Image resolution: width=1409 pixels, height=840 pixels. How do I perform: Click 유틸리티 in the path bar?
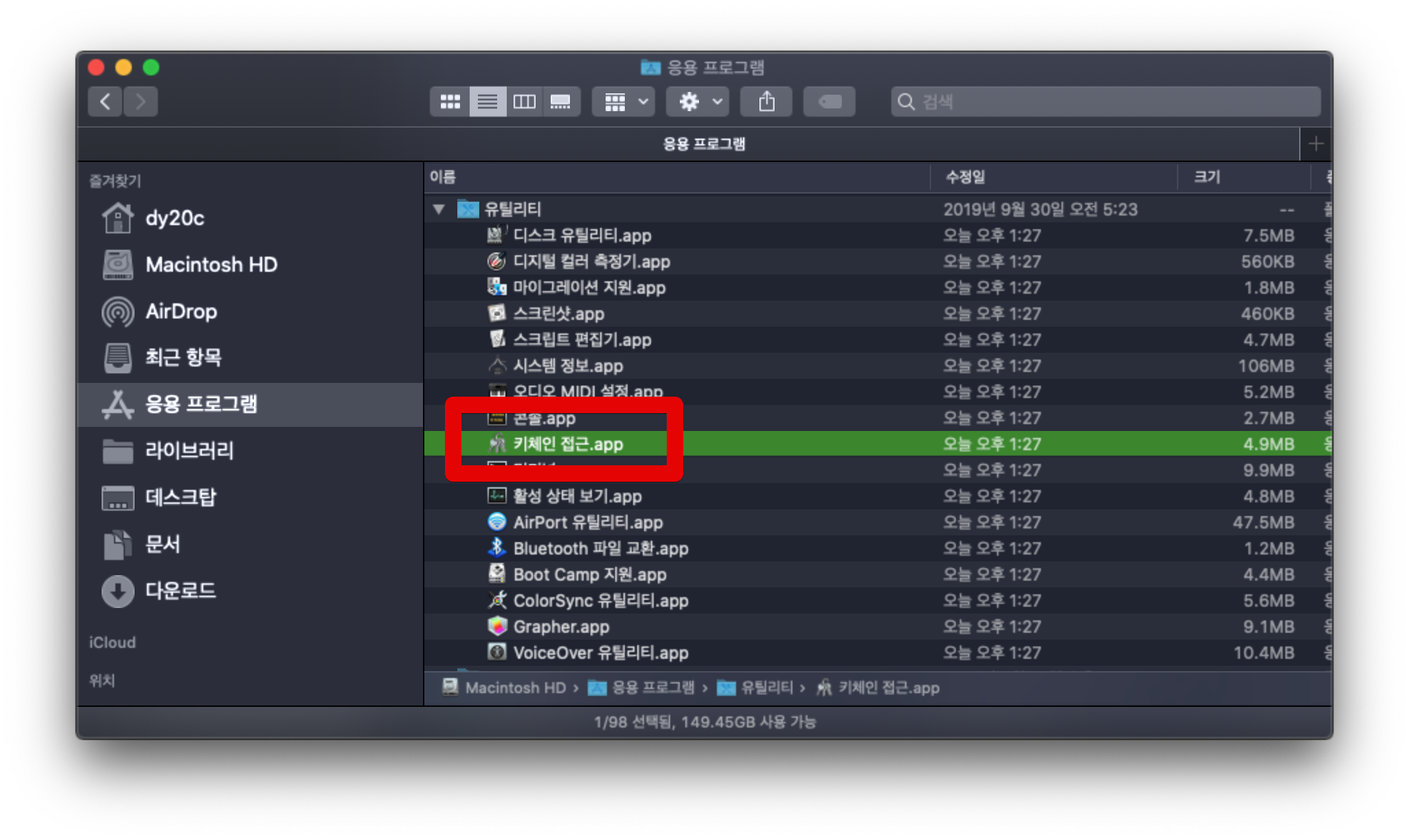pyautogui.click(x=766, y=688)
